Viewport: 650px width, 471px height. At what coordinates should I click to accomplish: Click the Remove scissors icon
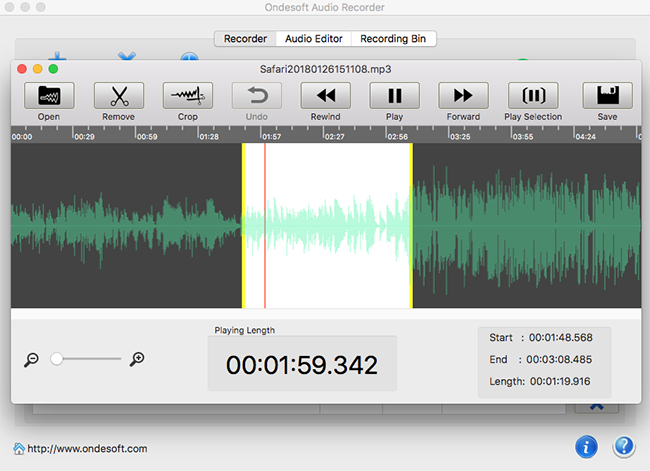click(118, 96)
